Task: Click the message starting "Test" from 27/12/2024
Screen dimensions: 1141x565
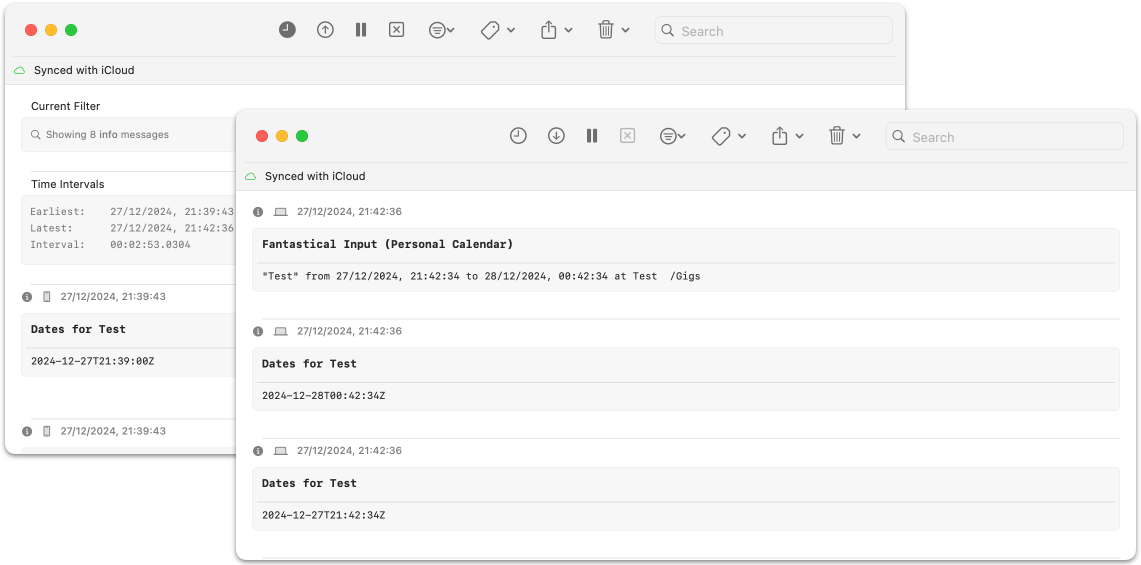Action: [x=481, y=277]
